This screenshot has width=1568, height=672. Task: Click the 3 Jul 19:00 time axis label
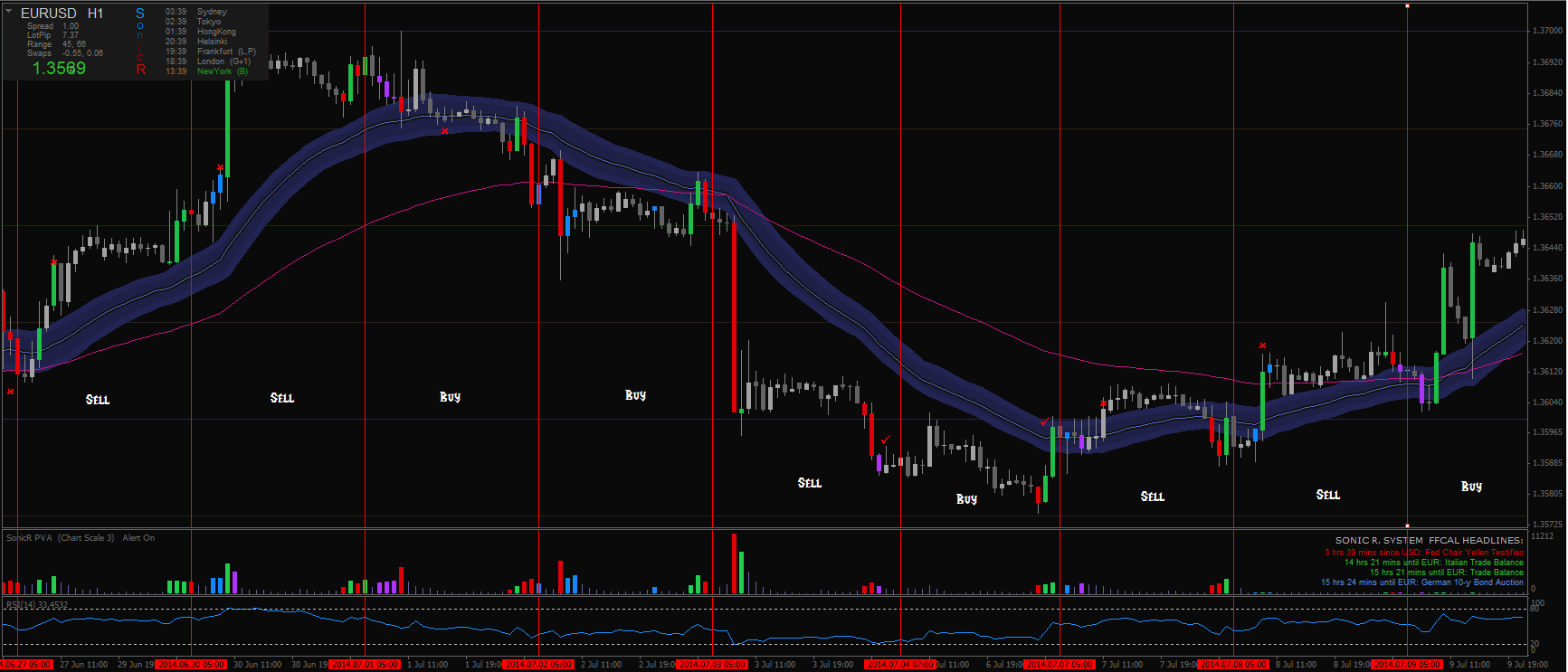pos(833,665)
